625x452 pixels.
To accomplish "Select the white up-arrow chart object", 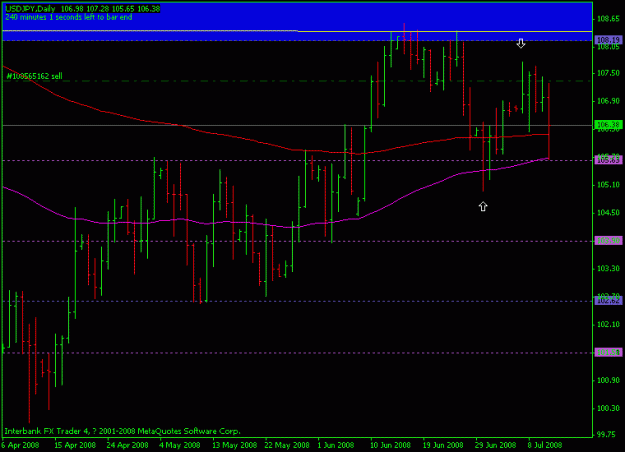I will pos(483,206).
